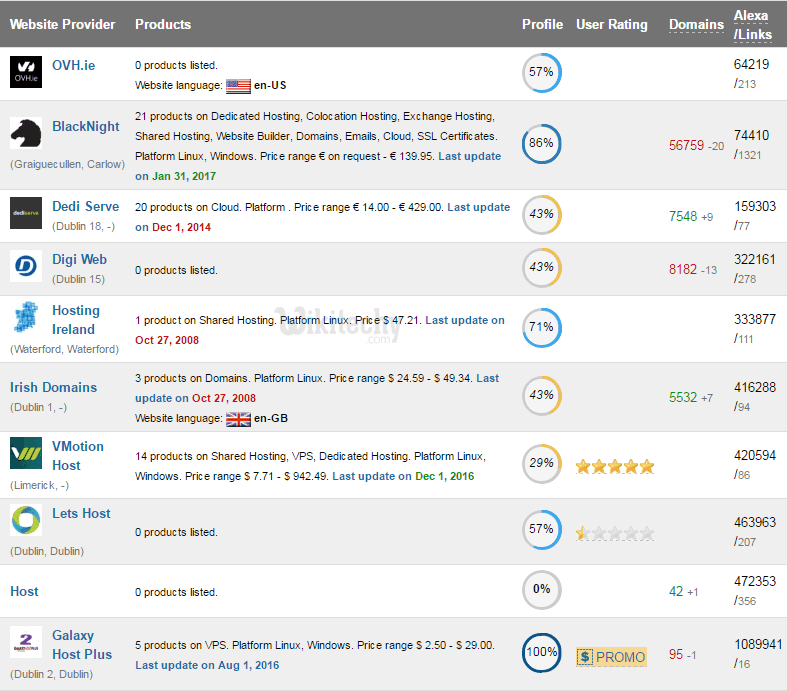
Task: Click the US flag language icon
Action: click(x=238, y=86)
